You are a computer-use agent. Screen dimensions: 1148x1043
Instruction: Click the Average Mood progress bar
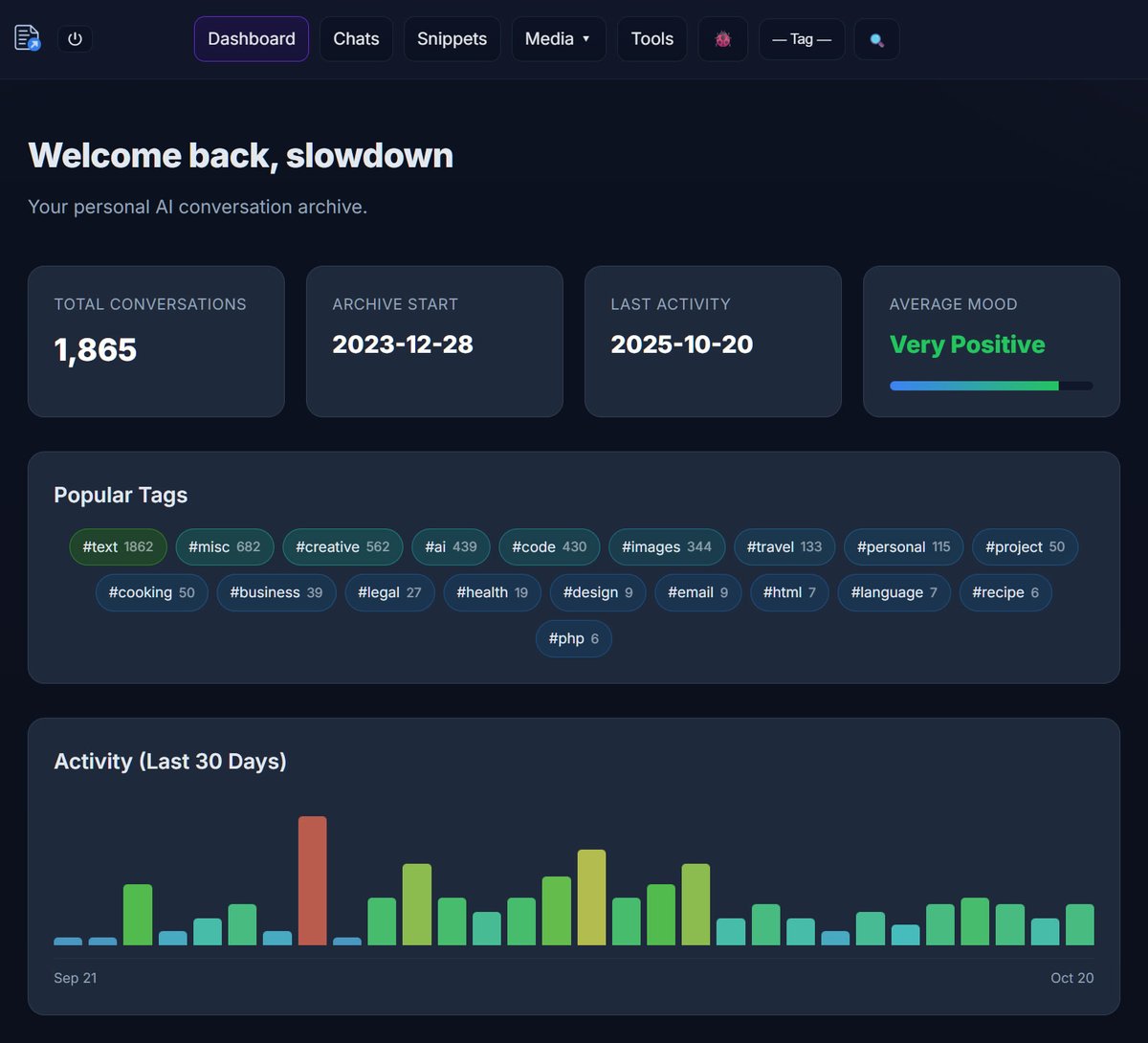[x=991, y=386]
